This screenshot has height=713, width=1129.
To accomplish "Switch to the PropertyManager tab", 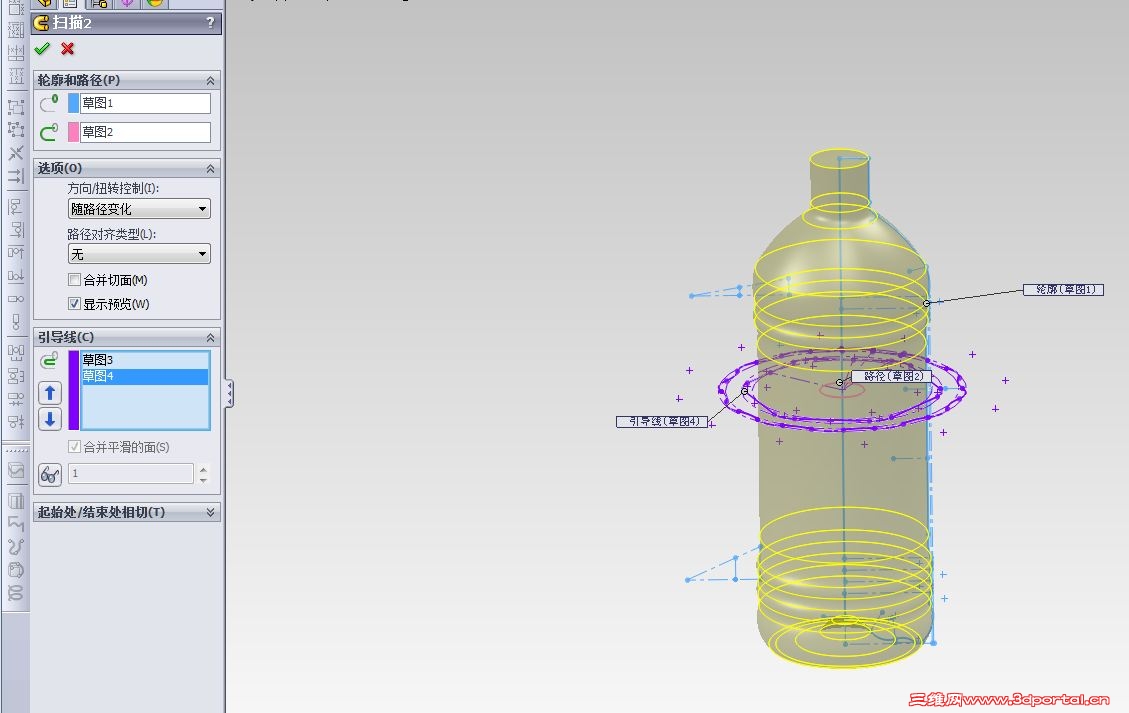I will pos(71,3).
